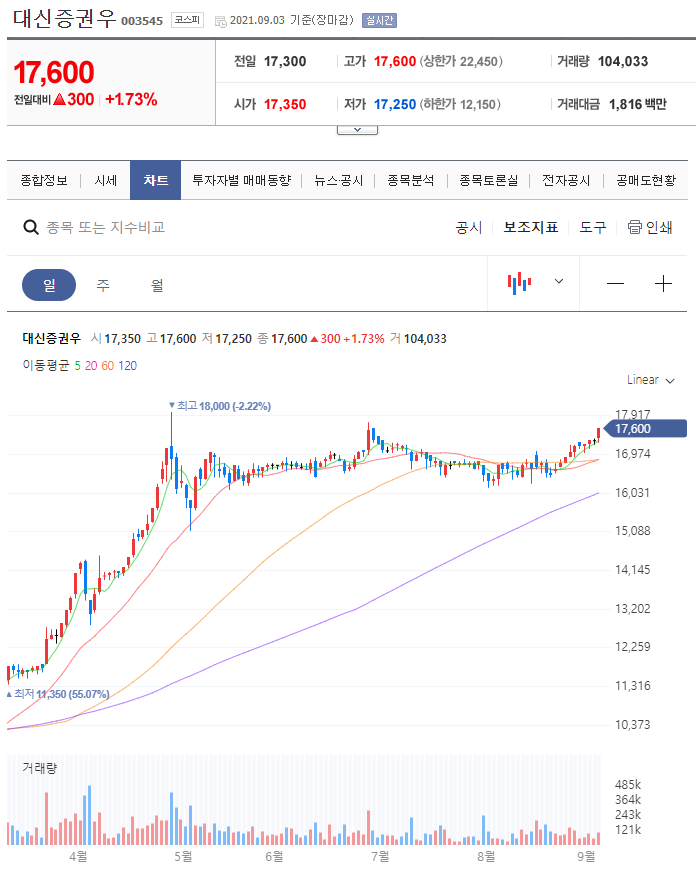The height and width of the screenshot is (874, 696).
Task: Click in 종목 또는 지수비교 search field
Action: tap(106, 227)
